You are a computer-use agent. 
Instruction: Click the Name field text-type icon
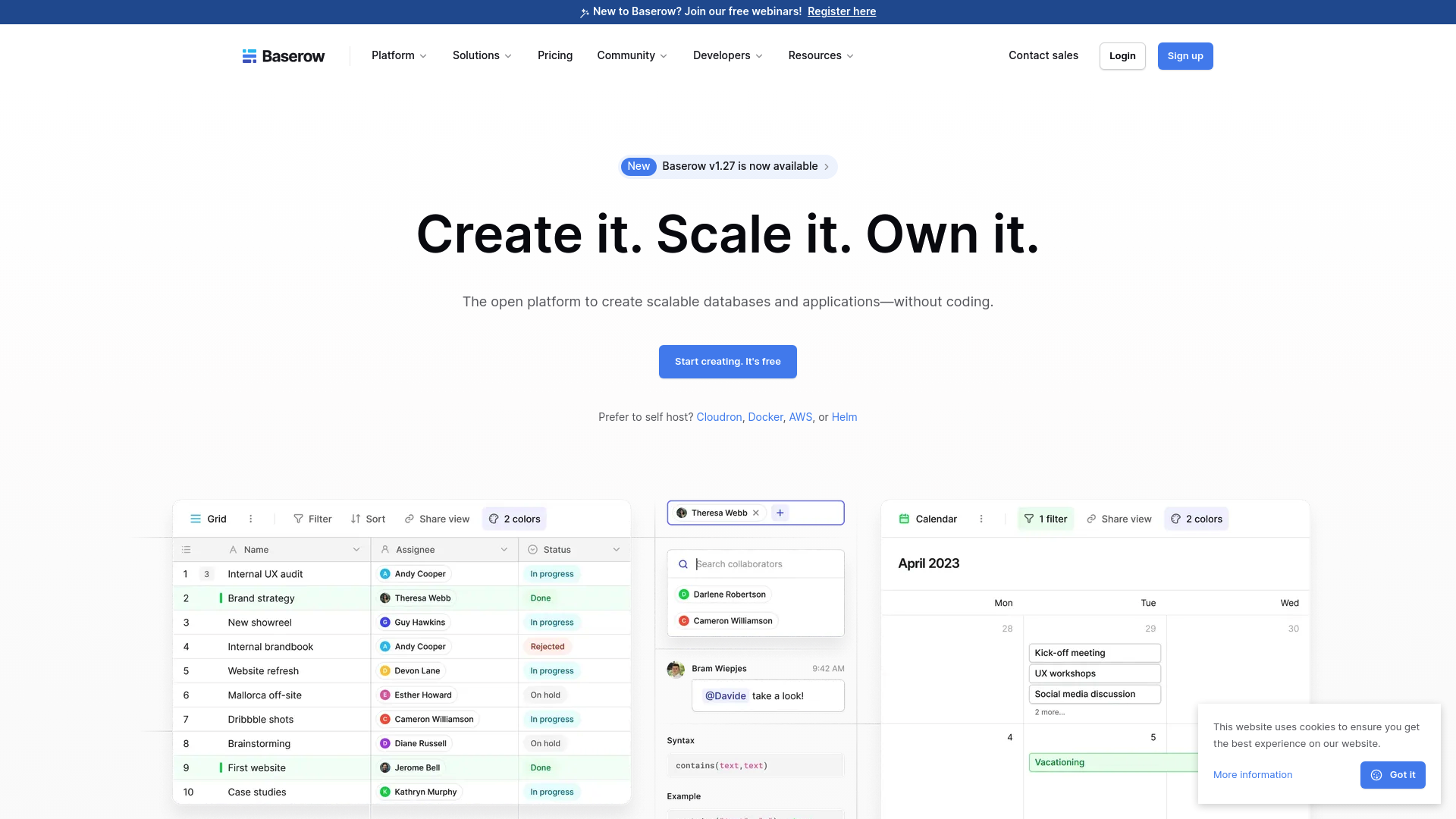tap(233, 550)
